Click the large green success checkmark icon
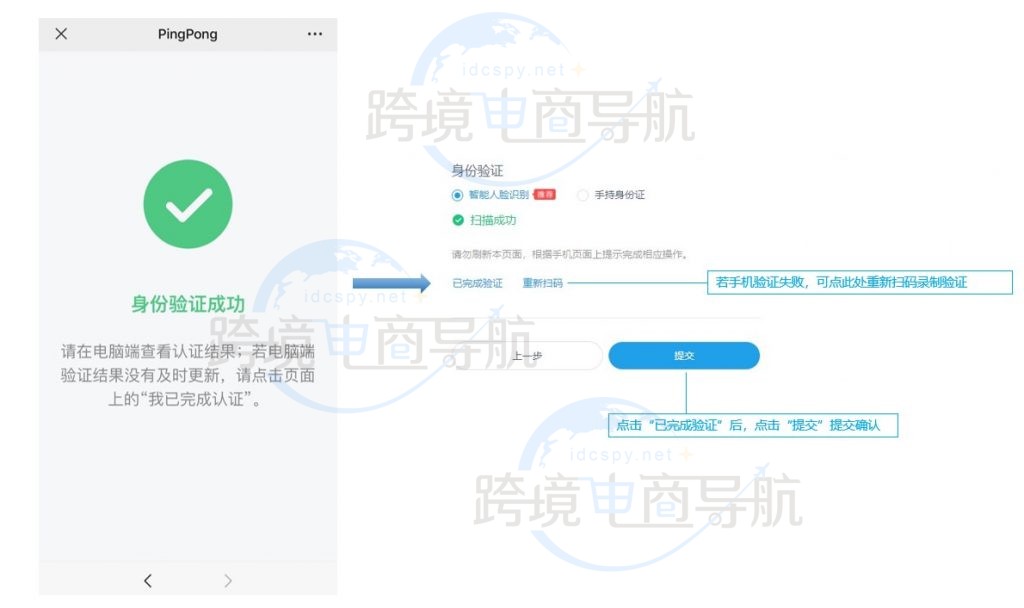The height and width of the screenshot is (608, 1024). (x=187, y=202)
